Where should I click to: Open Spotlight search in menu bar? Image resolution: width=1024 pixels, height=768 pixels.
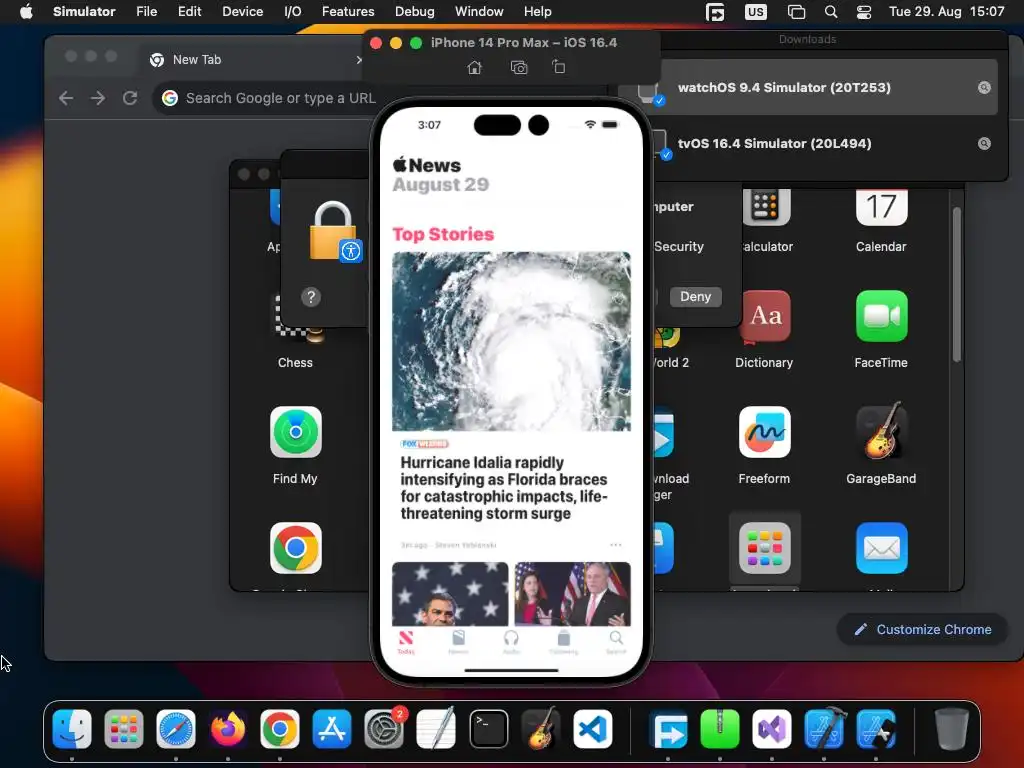831,12
